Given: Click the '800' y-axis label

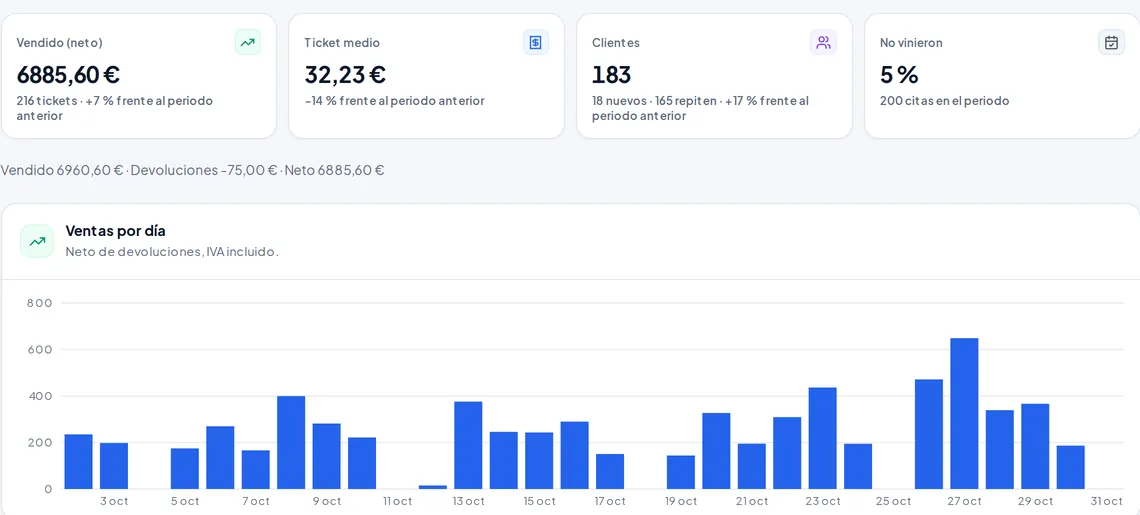Looking at the screenshot, I should coord(39,303).
